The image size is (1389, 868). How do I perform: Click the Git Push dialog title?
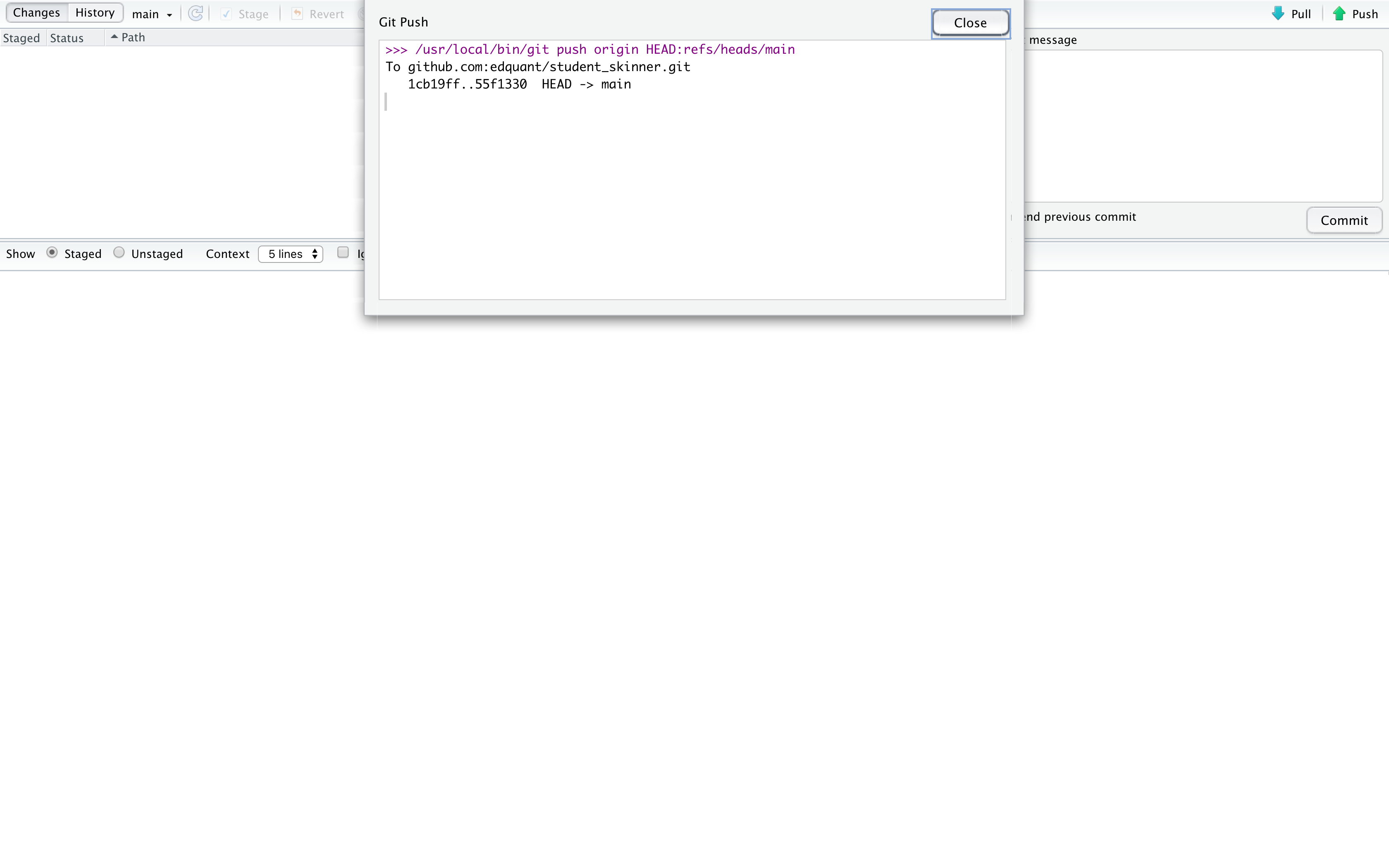tap(403, 22)
